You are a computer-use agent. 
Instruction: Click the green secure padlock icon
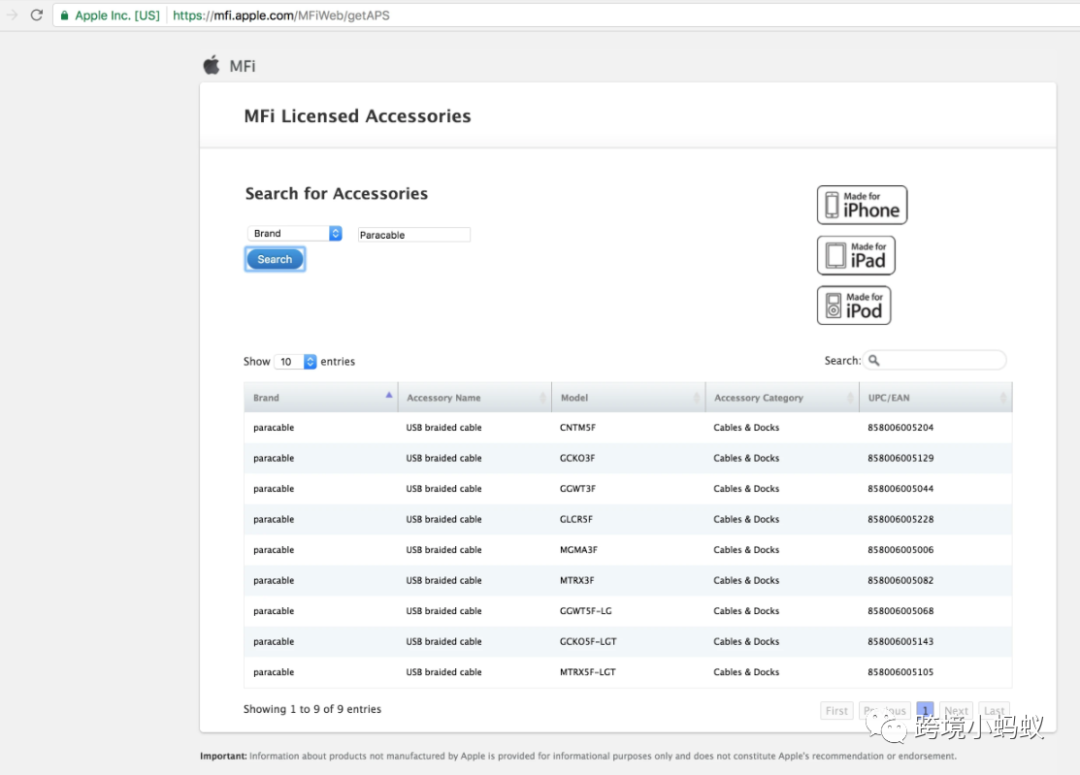tap(64, 15)
